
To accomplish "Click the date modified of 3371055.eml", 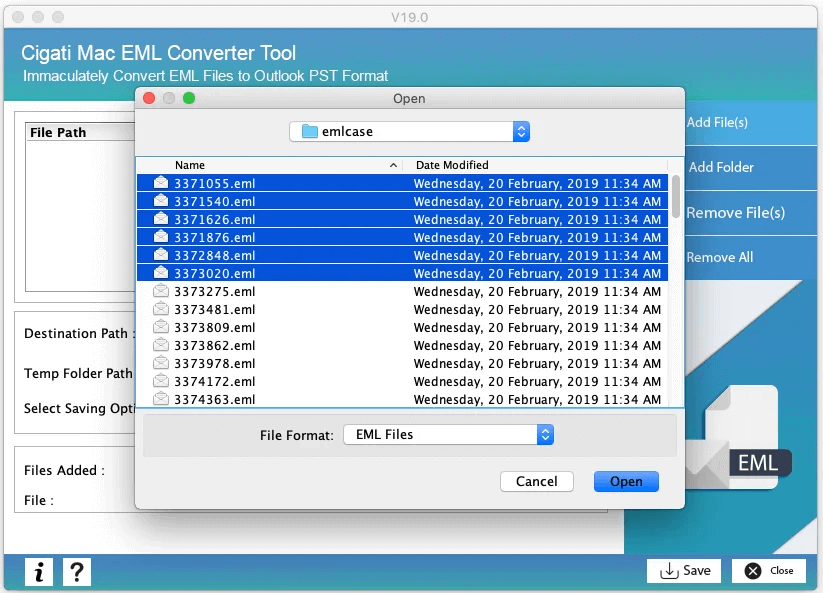I will tap(537, 184).
